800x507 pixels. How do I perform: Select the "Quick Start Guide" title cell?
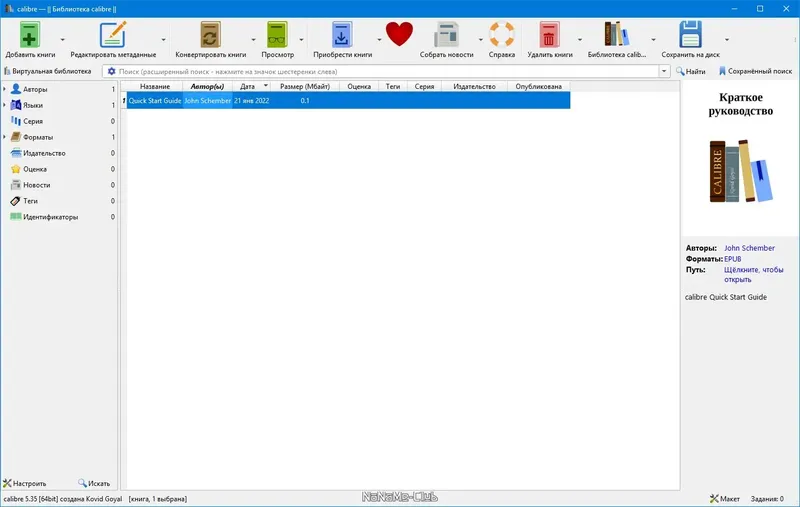pyautogui.click(x=155, y=100)
